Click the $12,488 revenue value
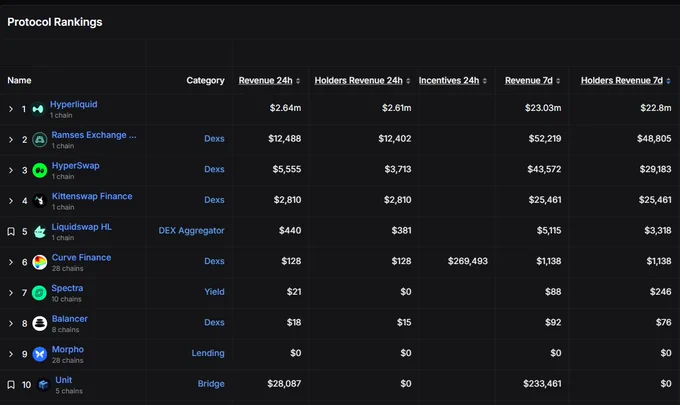 tap(284, 139)
